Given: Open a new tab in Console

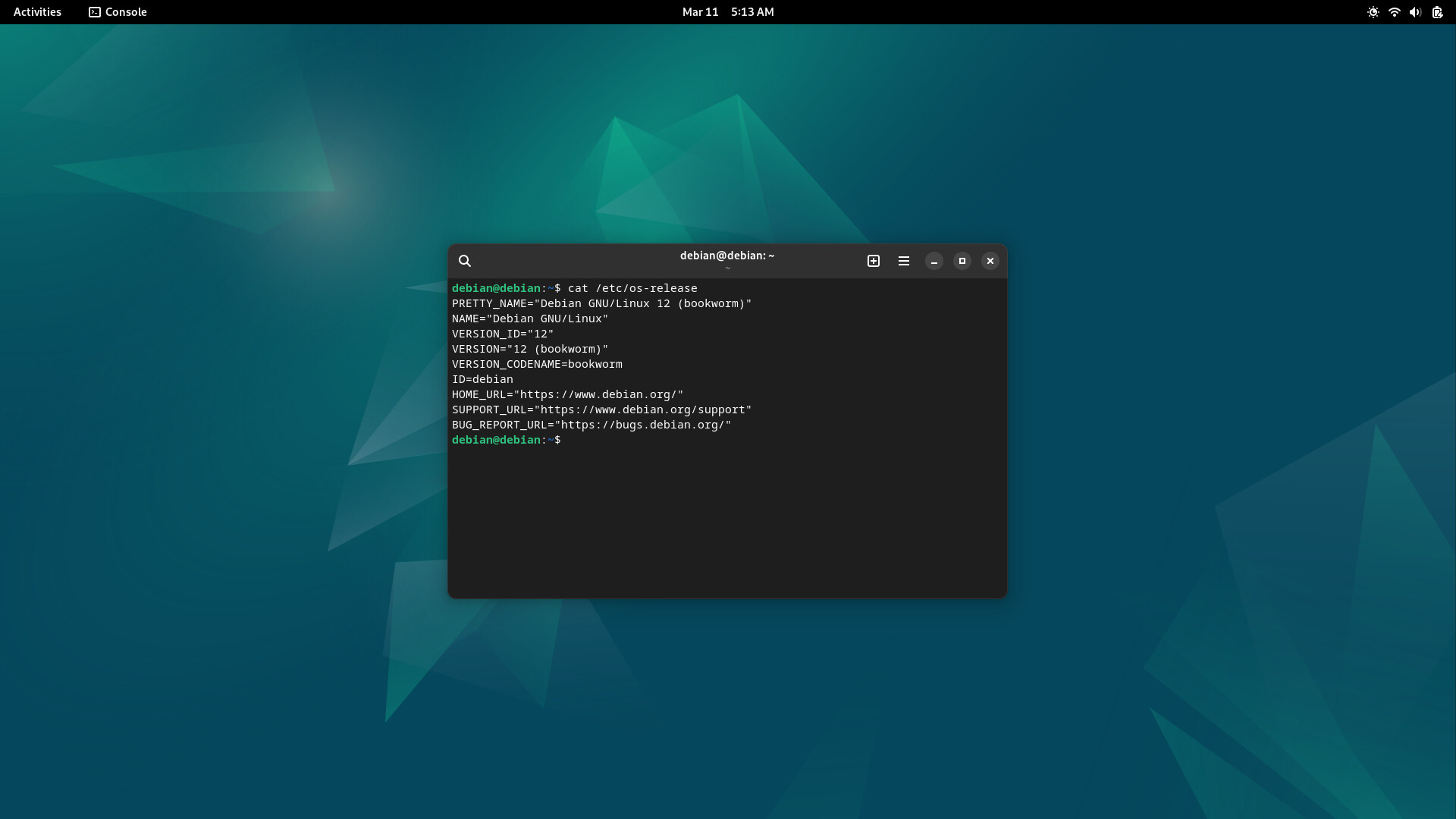Looking at the screenshot, I should point(874,261).
